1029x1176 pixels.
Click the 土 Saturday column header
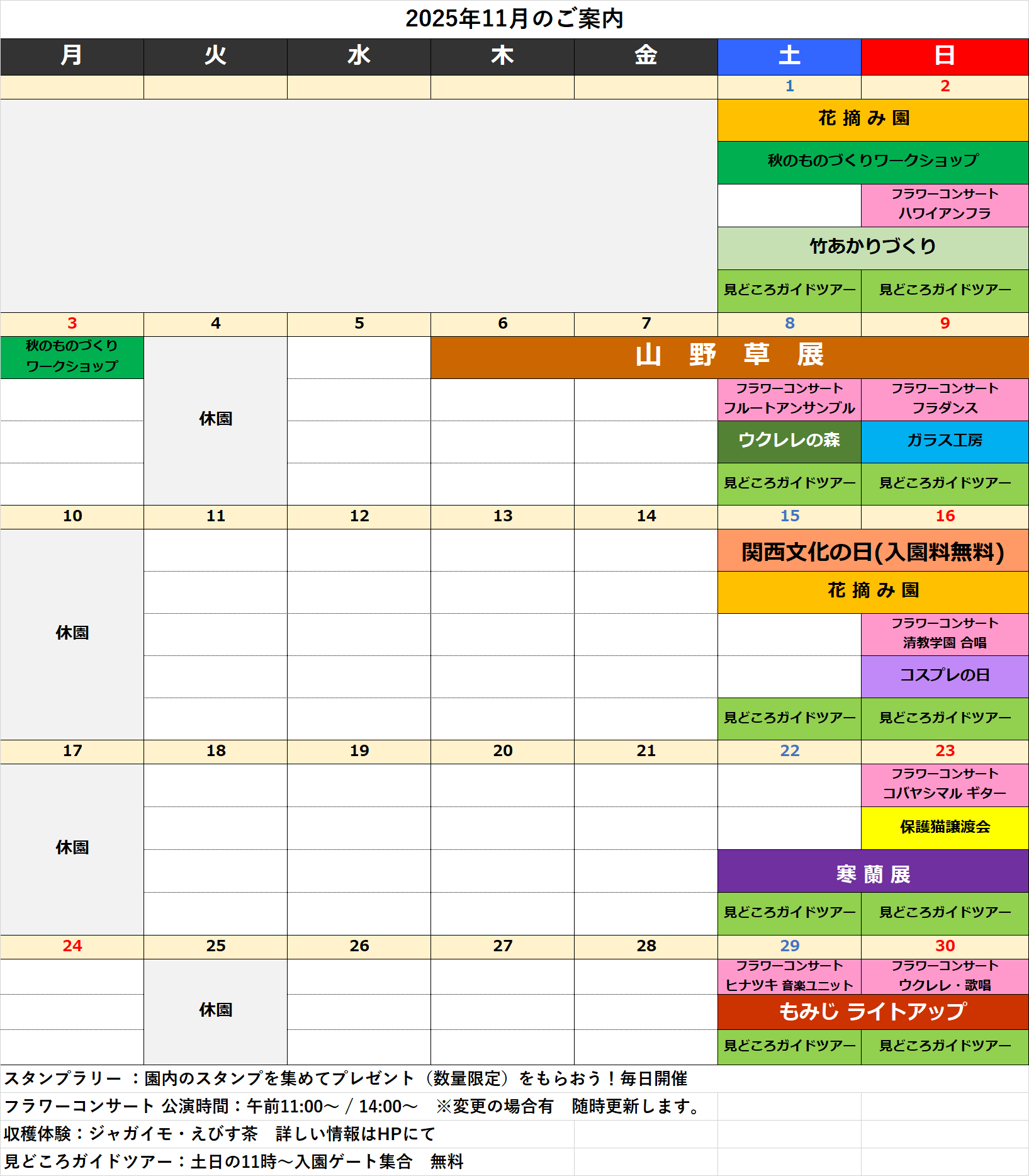789,56
